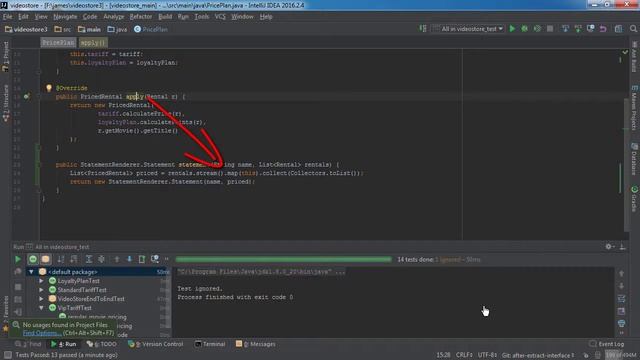Click the VCS Update Project icon
The height and width of the screenshot is (360, 640).
(x=565, y=29)
